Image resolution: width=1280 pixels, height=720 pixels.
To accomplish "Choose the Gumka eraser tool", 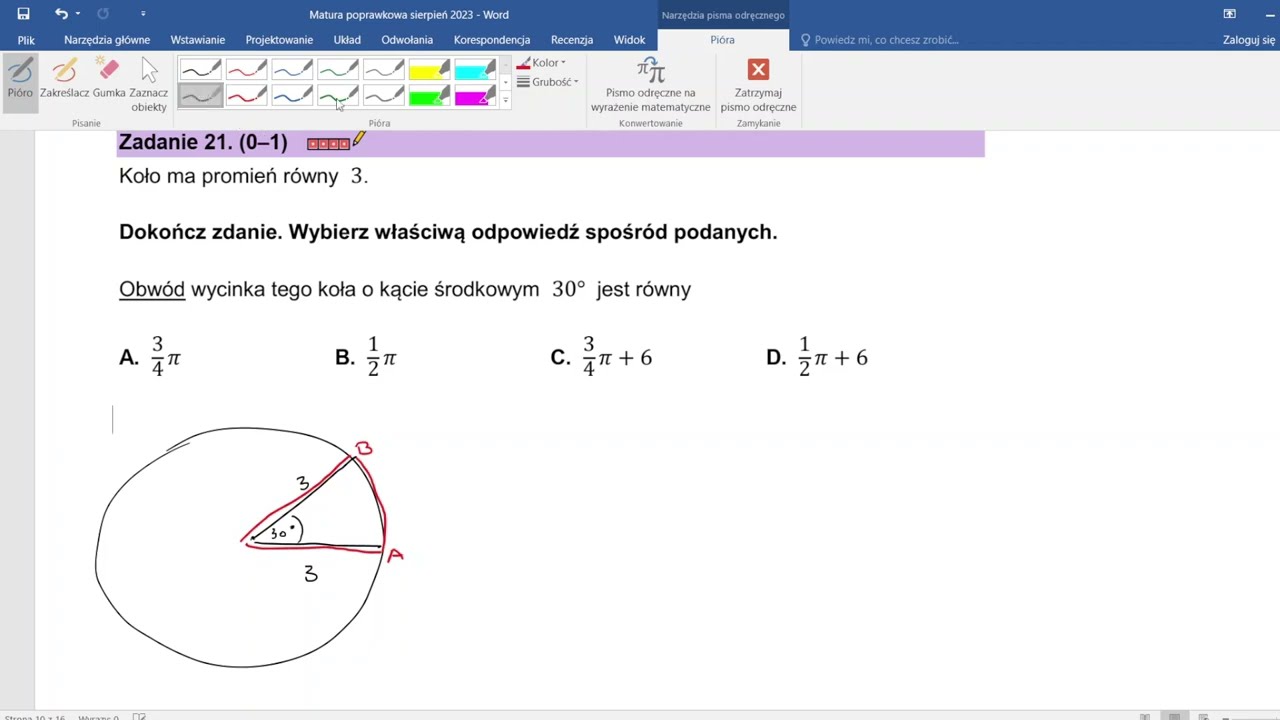I will 109,78.
